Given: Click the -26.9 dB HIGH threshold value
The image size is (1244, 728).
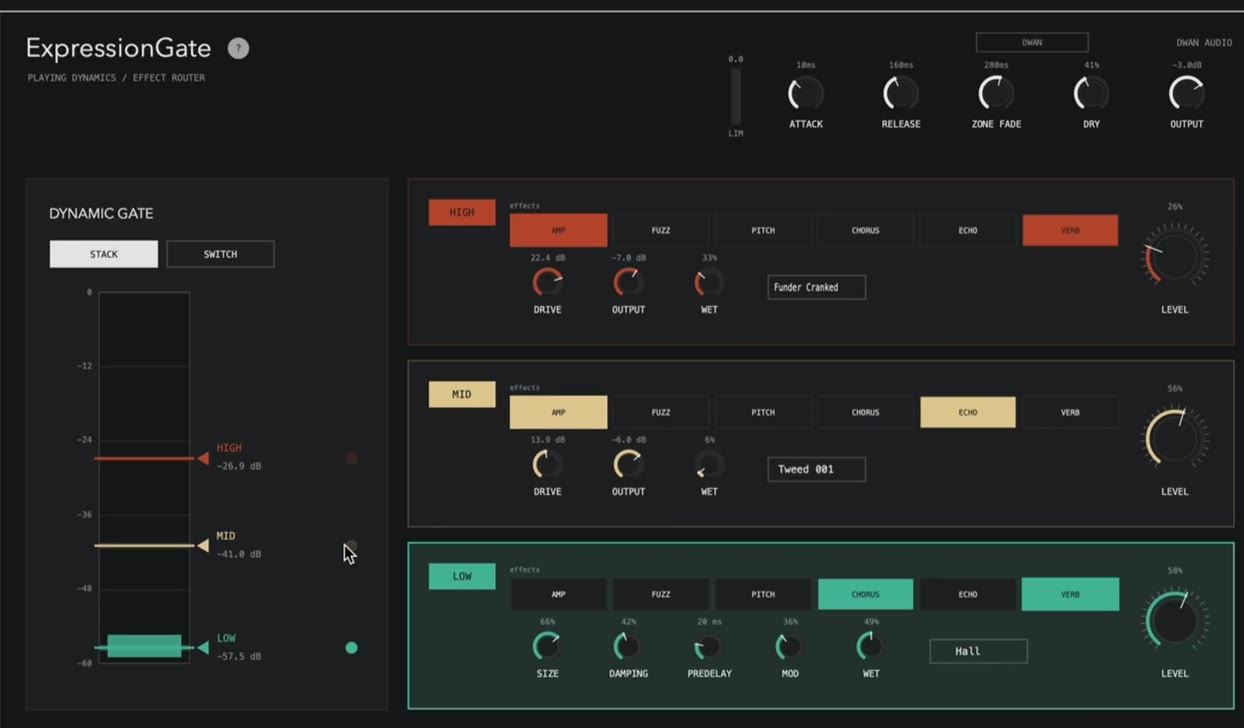Looking at the screenshot, I should click(239, 466).
